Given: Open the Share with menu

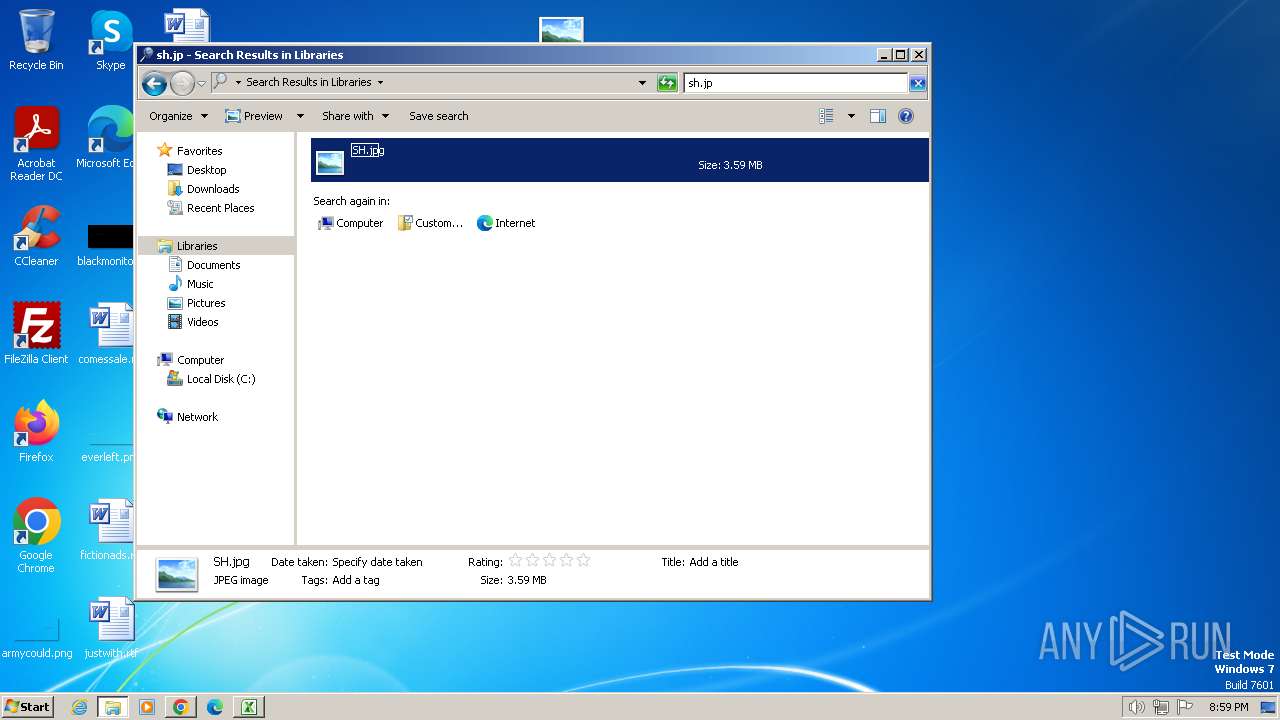Looking at the screenshot, I should (x=355, y=116).
